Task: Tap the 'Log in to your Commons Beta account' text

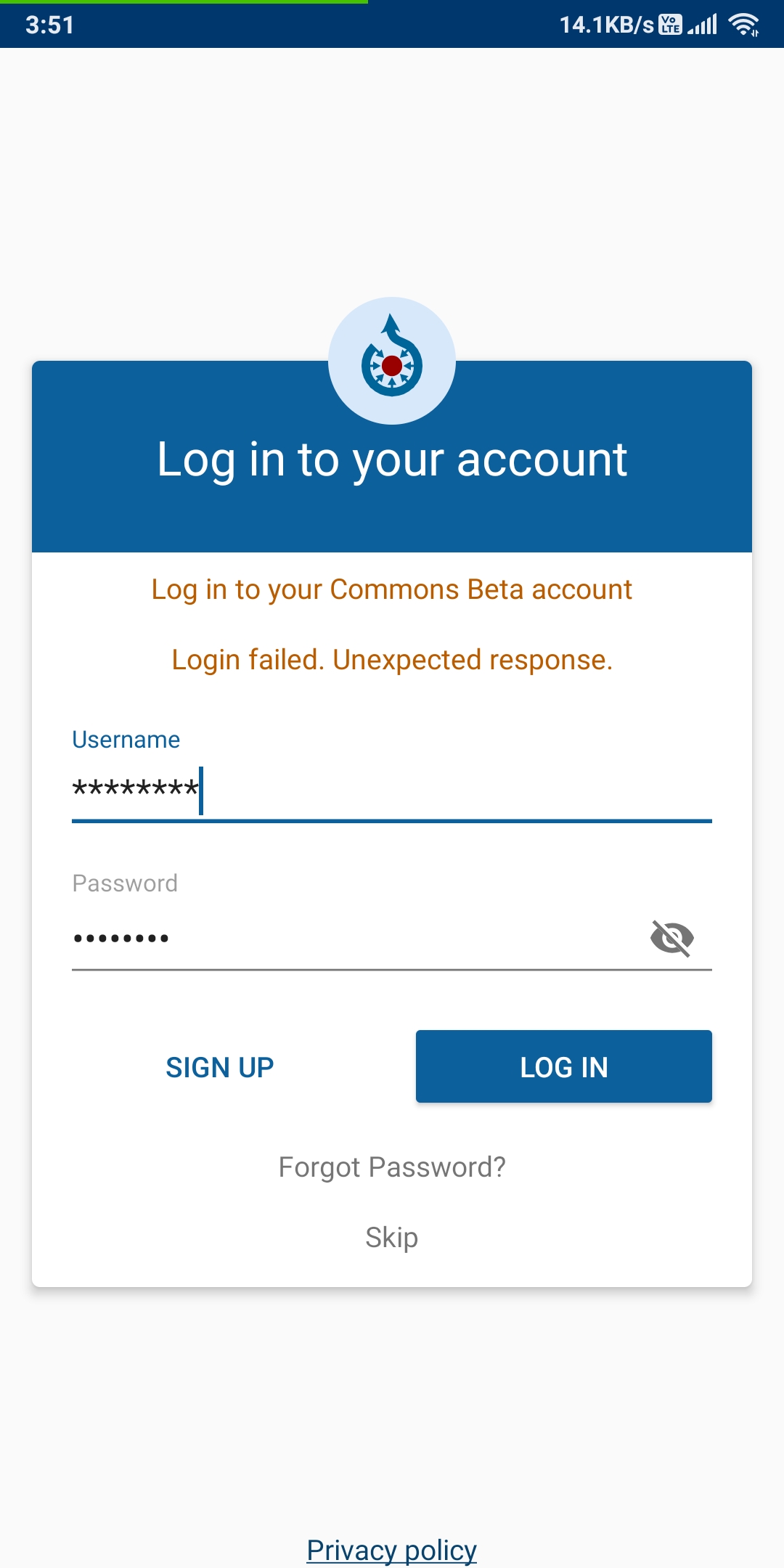Action: (391, 589)
